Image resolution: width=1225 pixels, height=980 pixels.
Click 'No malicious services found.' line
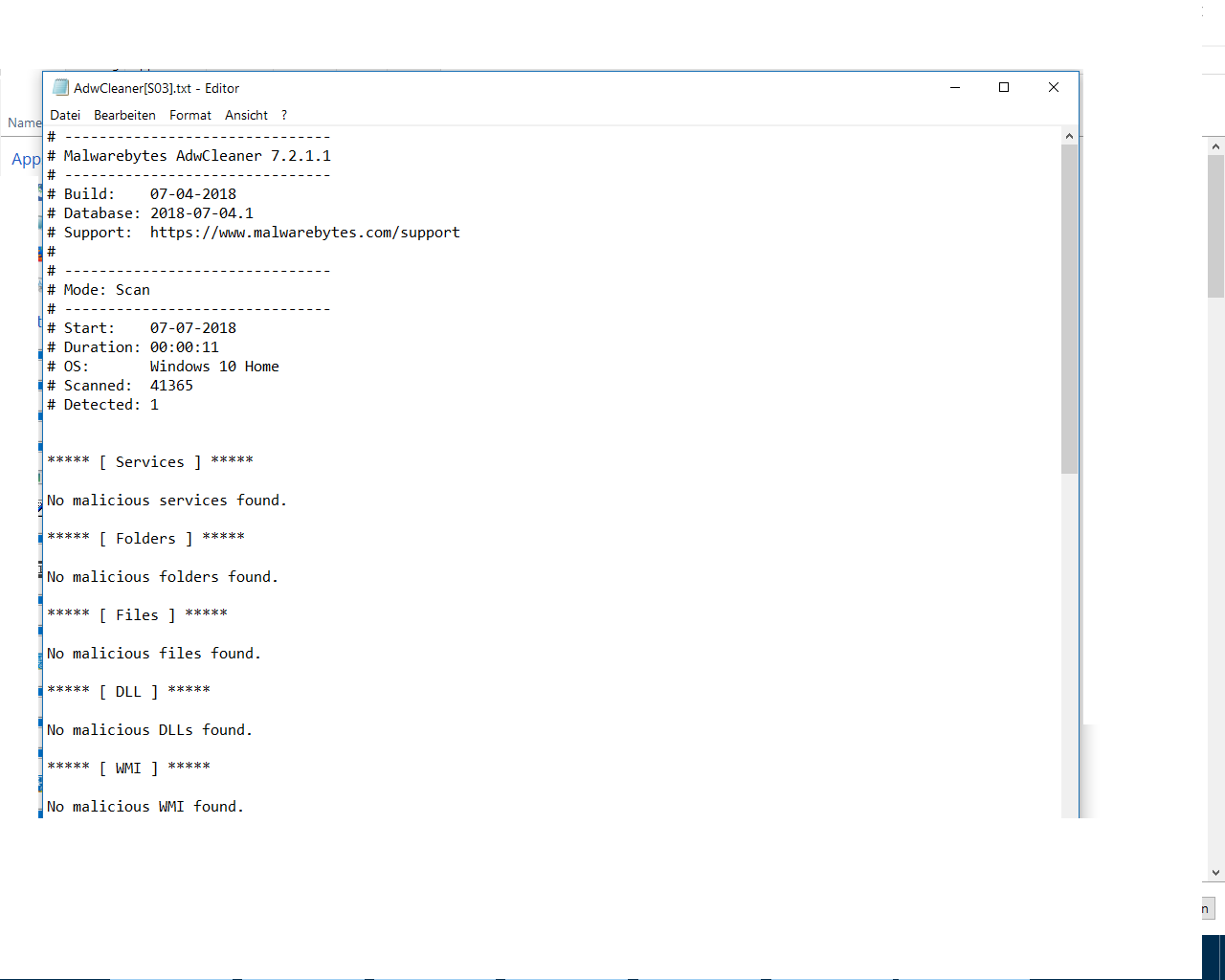coord(167,500)
